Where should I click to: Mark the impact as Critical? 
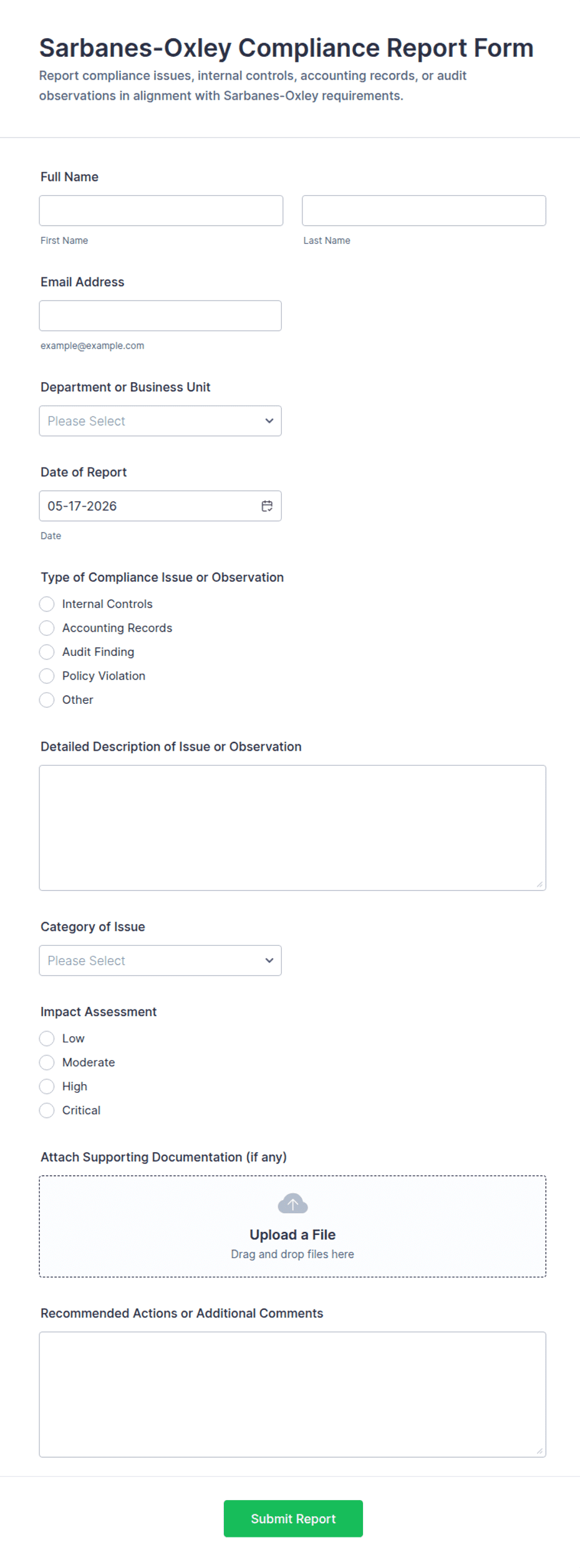[x=47, y=1110]
